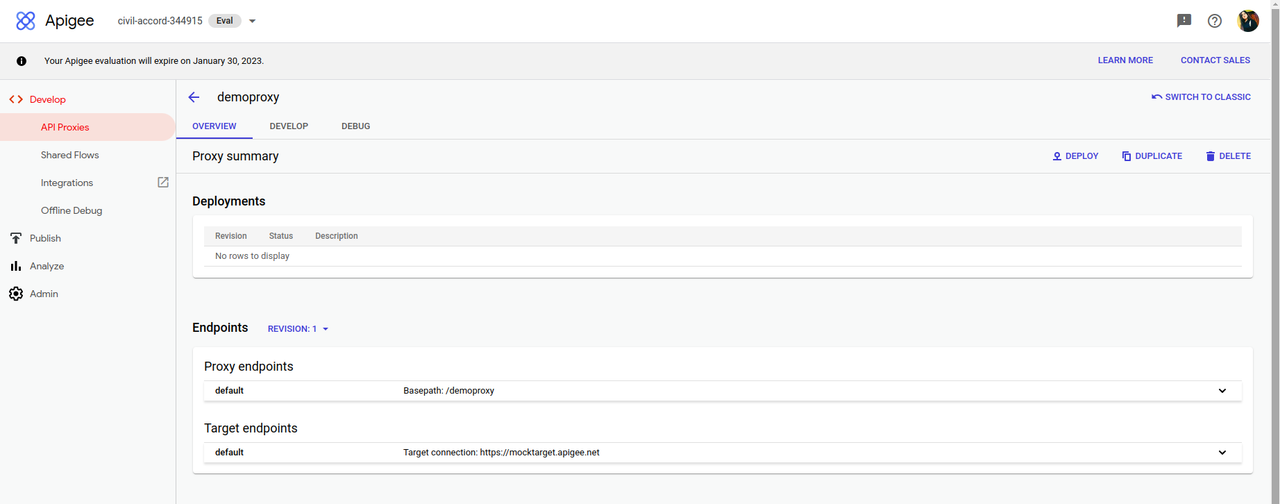Viewport: 1280px width, 504px height.
Task: Click the Learn More link
Action: click(1125, 60)
